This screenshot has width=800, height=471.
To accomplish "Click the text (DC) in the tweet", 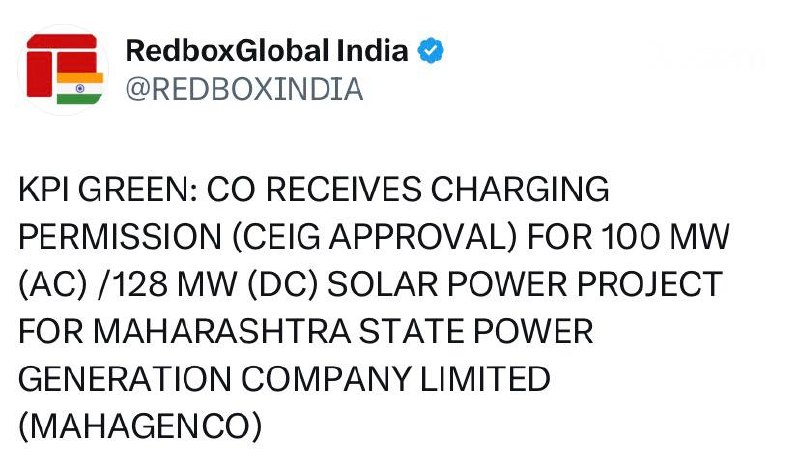I will click(x=283, y=285).
